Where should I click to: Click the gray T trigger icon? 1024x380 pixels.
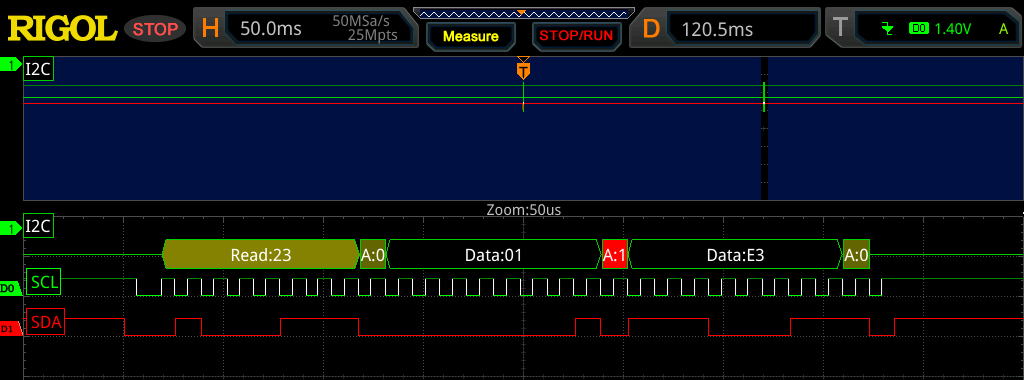840,28
